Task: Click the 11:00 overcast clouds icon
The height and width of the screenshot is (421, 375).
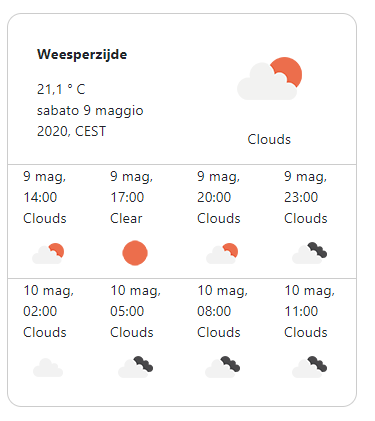Action: [x=309, y=367]
